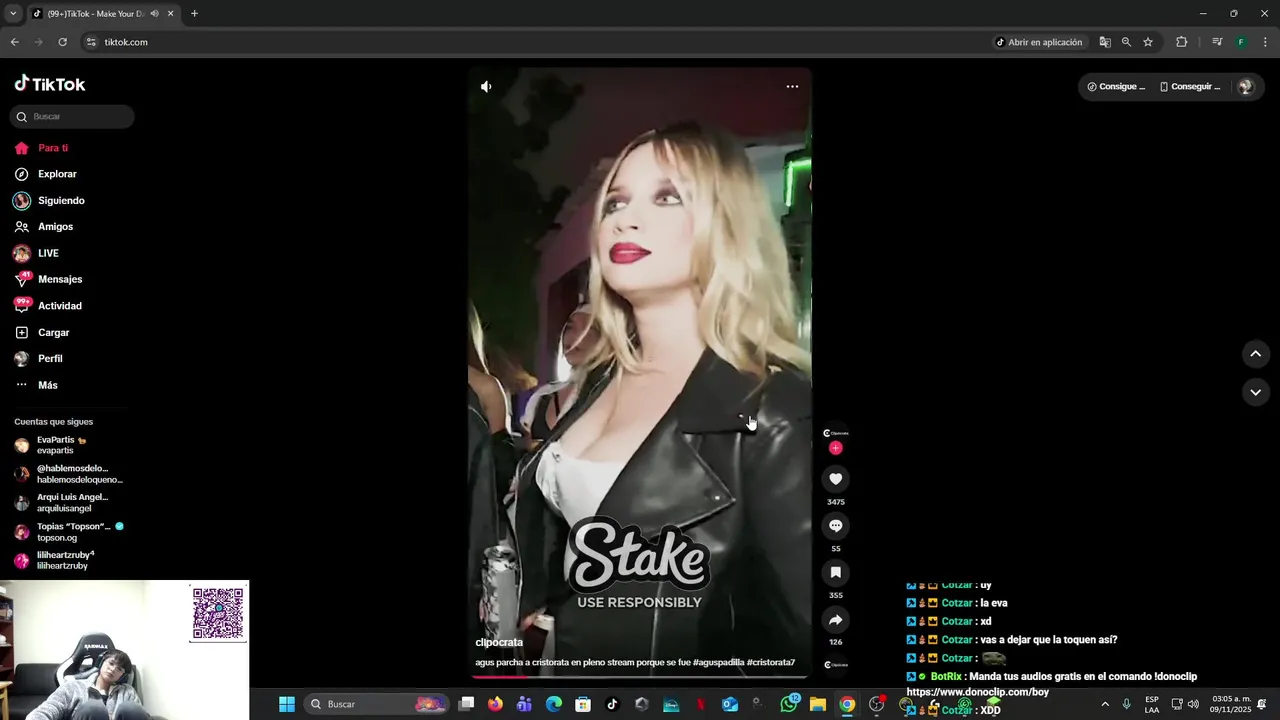
Task: Open File Explorer from the taskbar
Action: [x=817, y=704]
